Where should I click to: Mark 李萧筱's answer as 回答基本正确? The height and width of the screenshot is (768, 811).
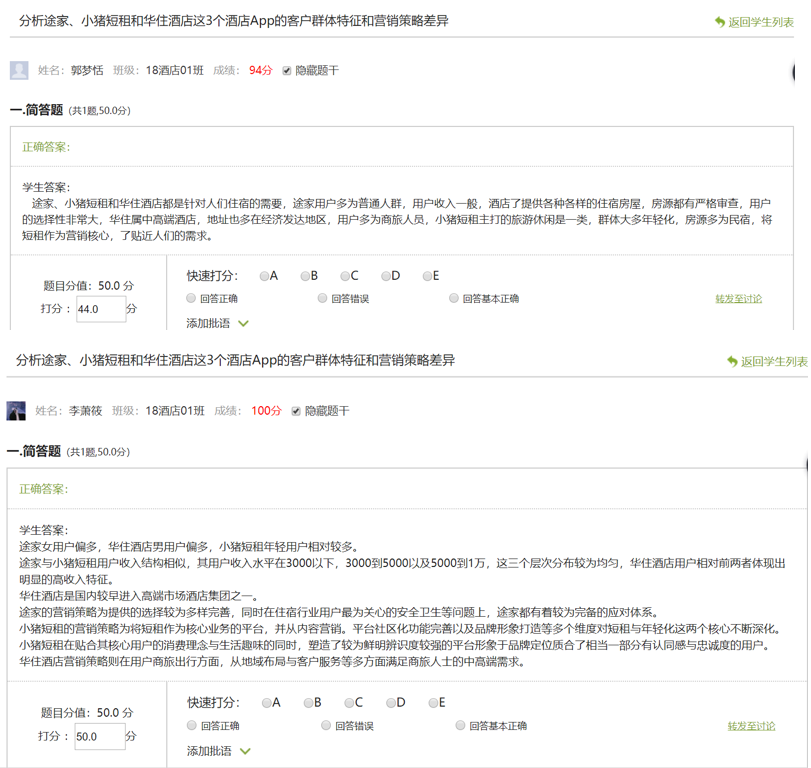tap(460, 725)
